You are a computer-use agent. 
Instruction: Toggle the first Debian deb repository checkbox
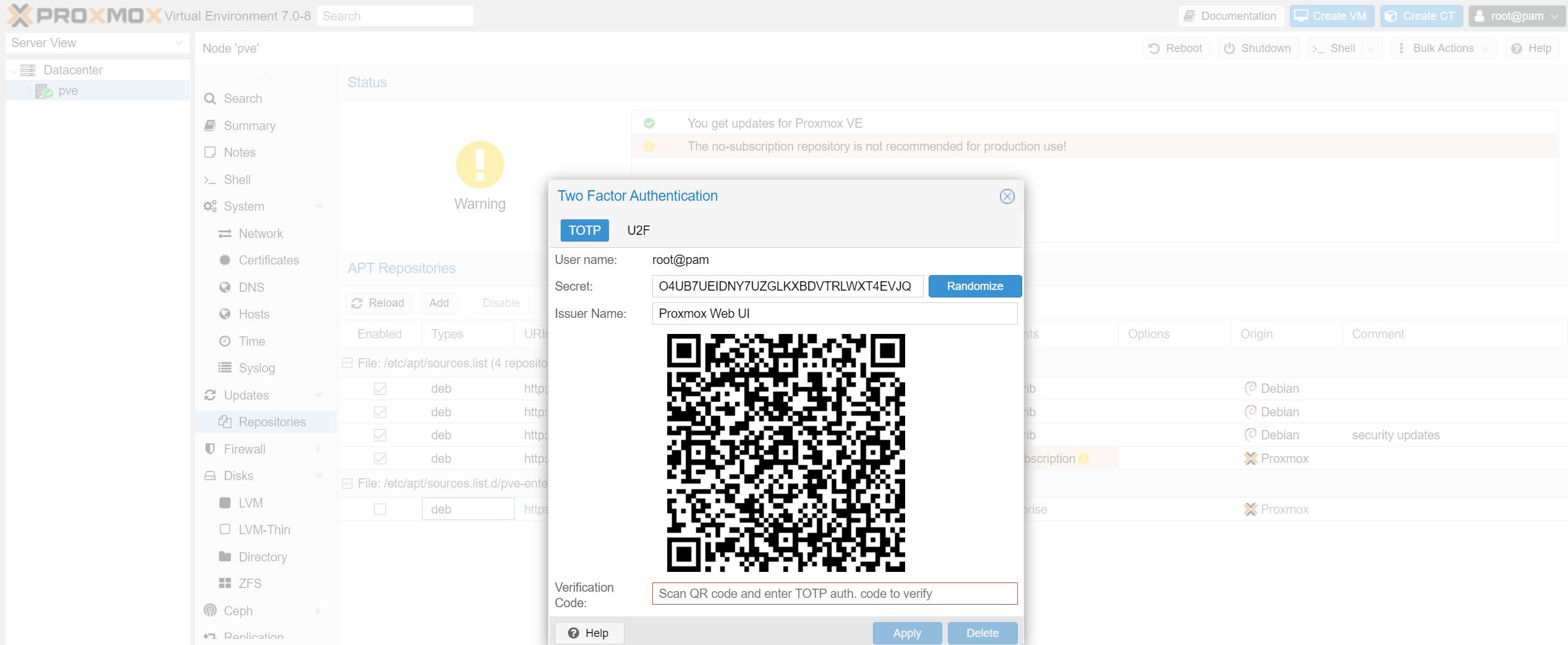point(380,388)
